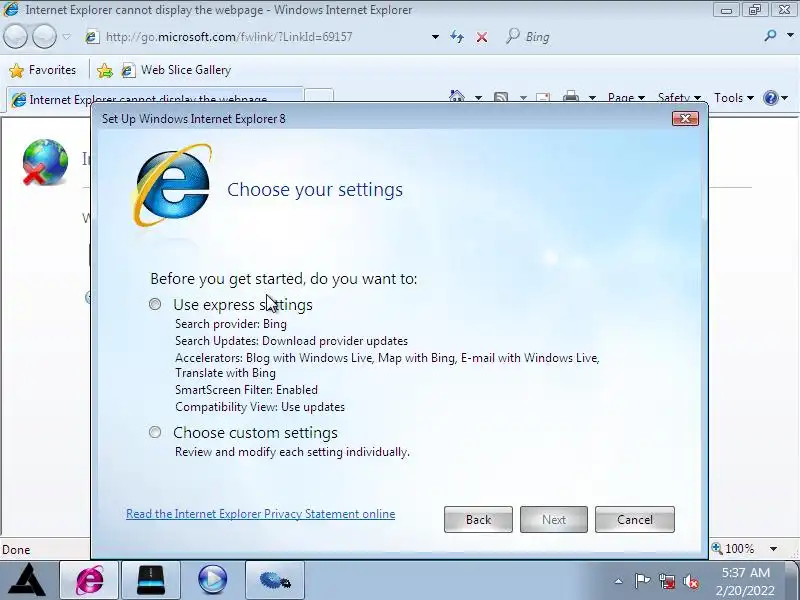Expand the Home button dropdown arrow

(478, 97)
